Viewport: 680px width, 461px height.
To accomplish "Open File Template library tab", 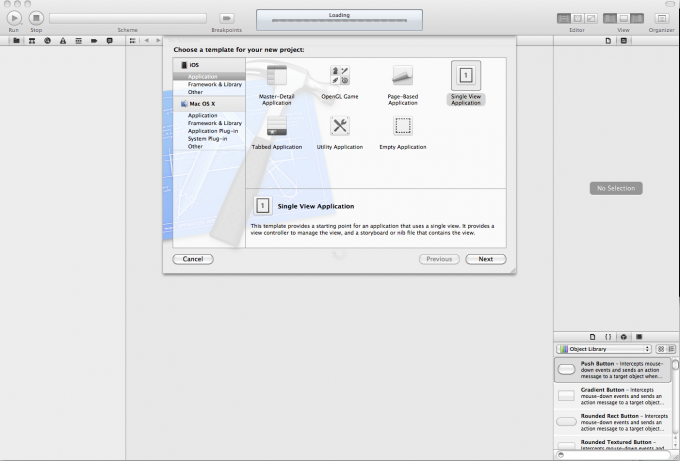I will coord(592,337).
